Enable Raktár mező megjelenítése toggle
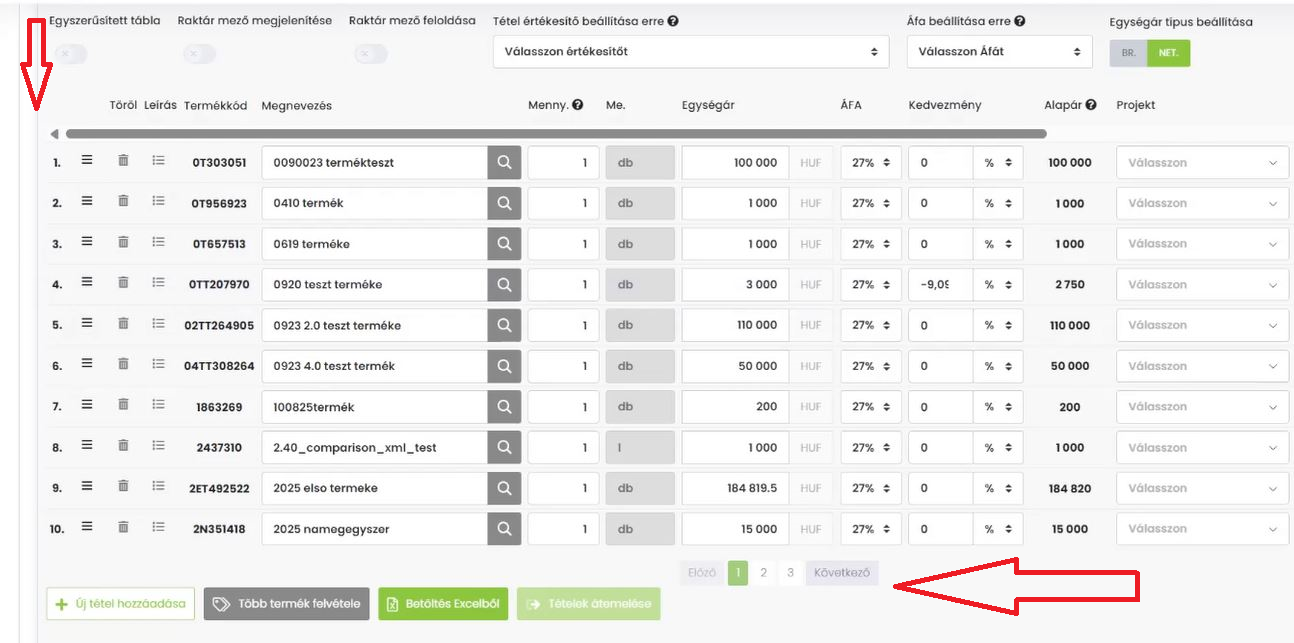 click(199, 54)
